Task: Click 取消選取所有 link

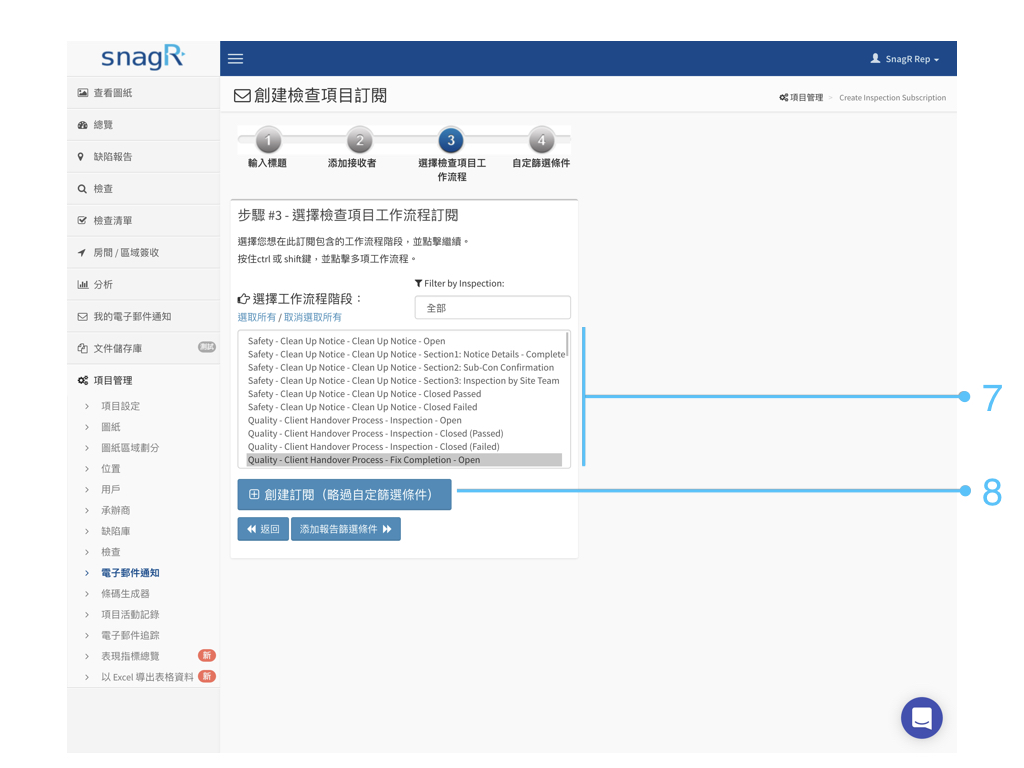Action: click(313, 317)
